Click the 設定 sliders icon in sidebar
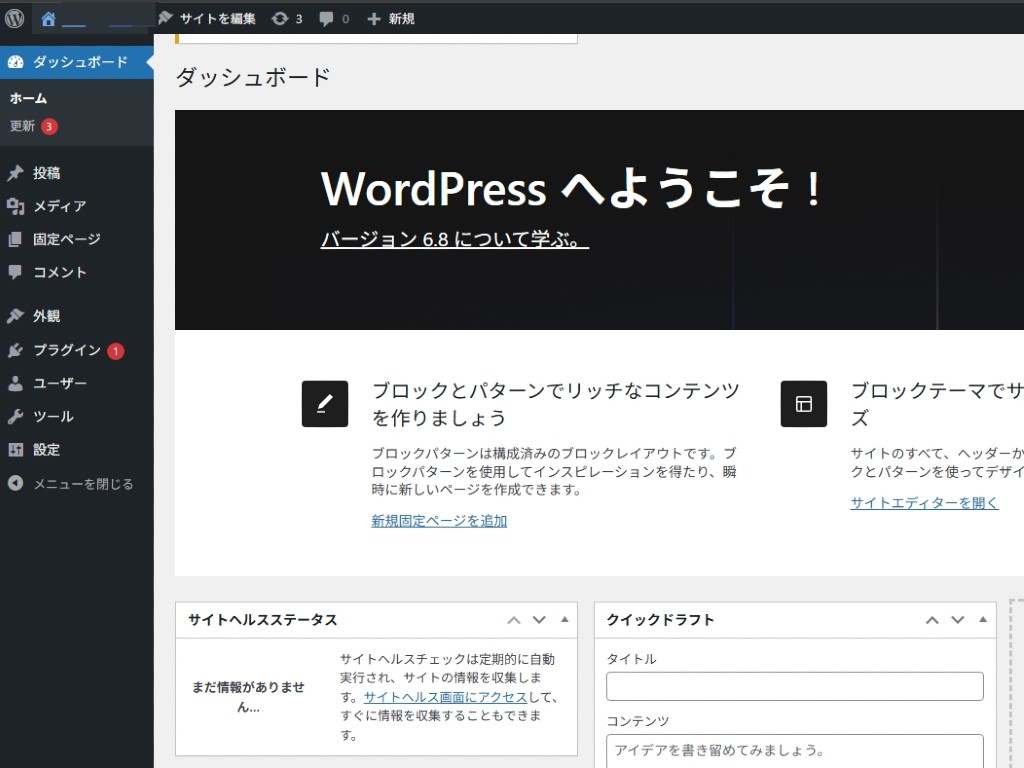The height and width of the screenshot is (768, 1024). pyautogui.click(x=16, y=450)
